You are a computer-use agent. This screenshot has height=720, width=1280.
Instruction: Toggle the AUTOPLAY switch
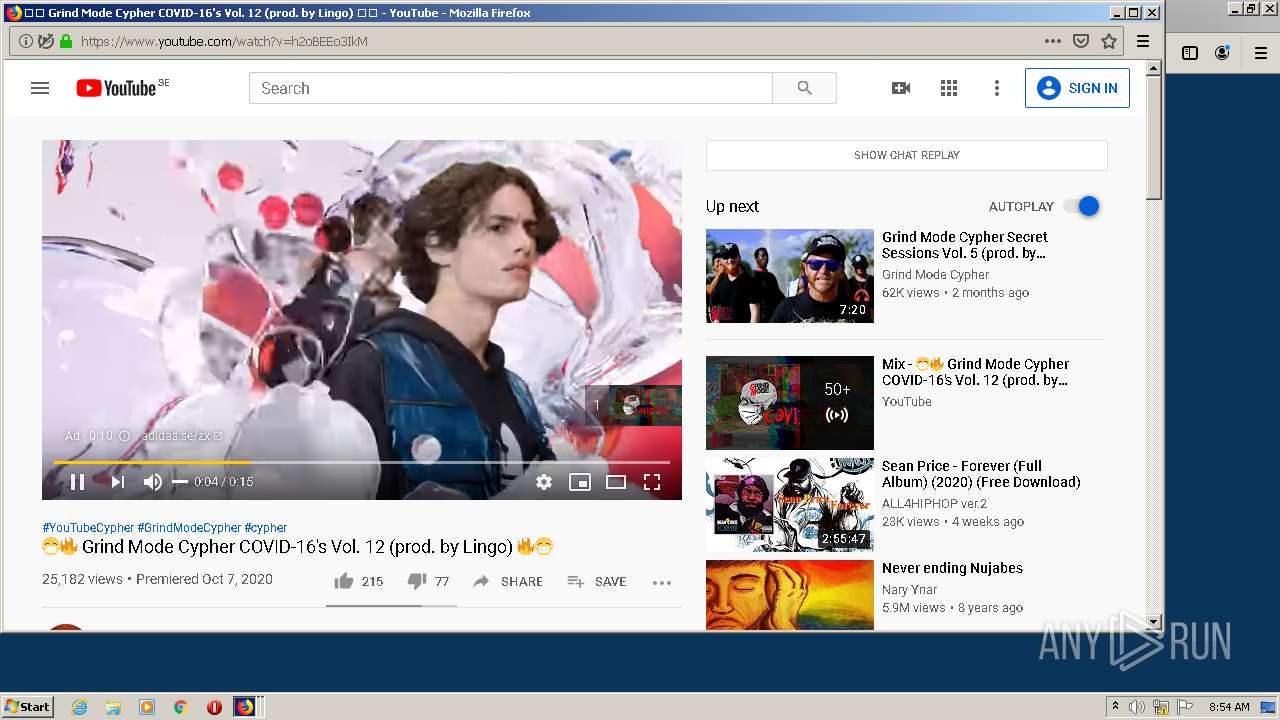click(1081, 206)
